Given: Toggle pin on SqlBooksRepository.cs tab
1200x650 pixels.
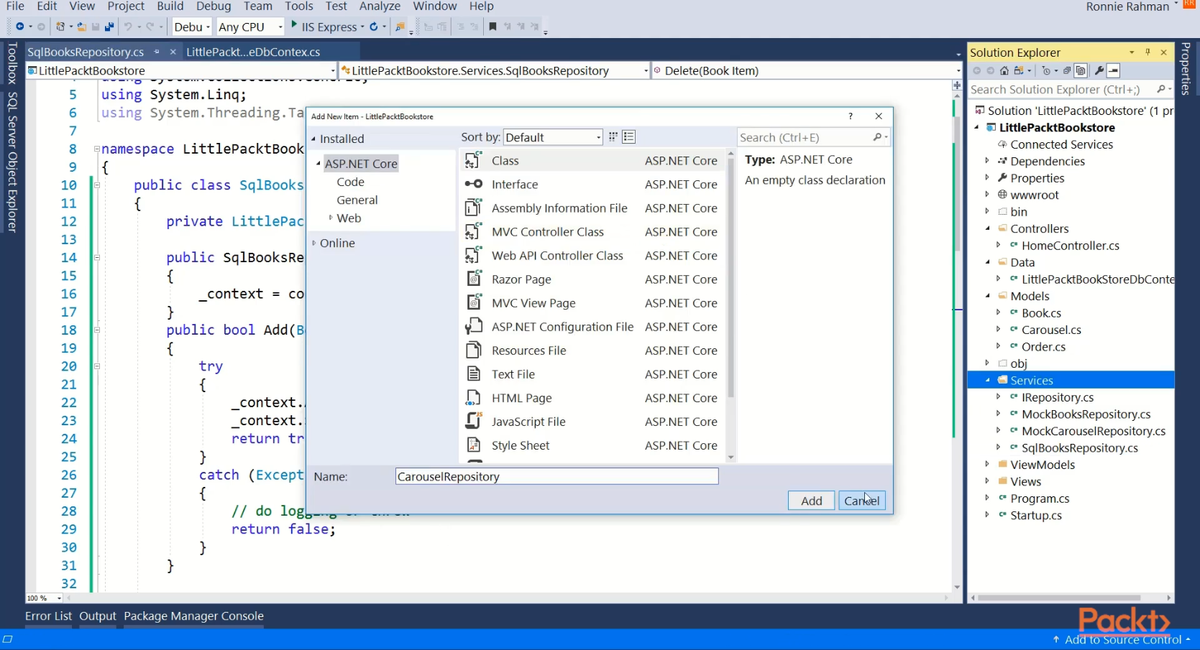Looking at the screenshot, I should [x=157, y=52].
